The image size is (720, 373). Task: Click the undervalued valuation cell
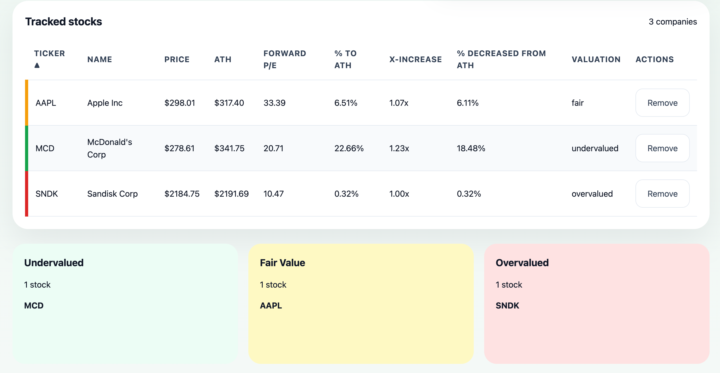595,148
